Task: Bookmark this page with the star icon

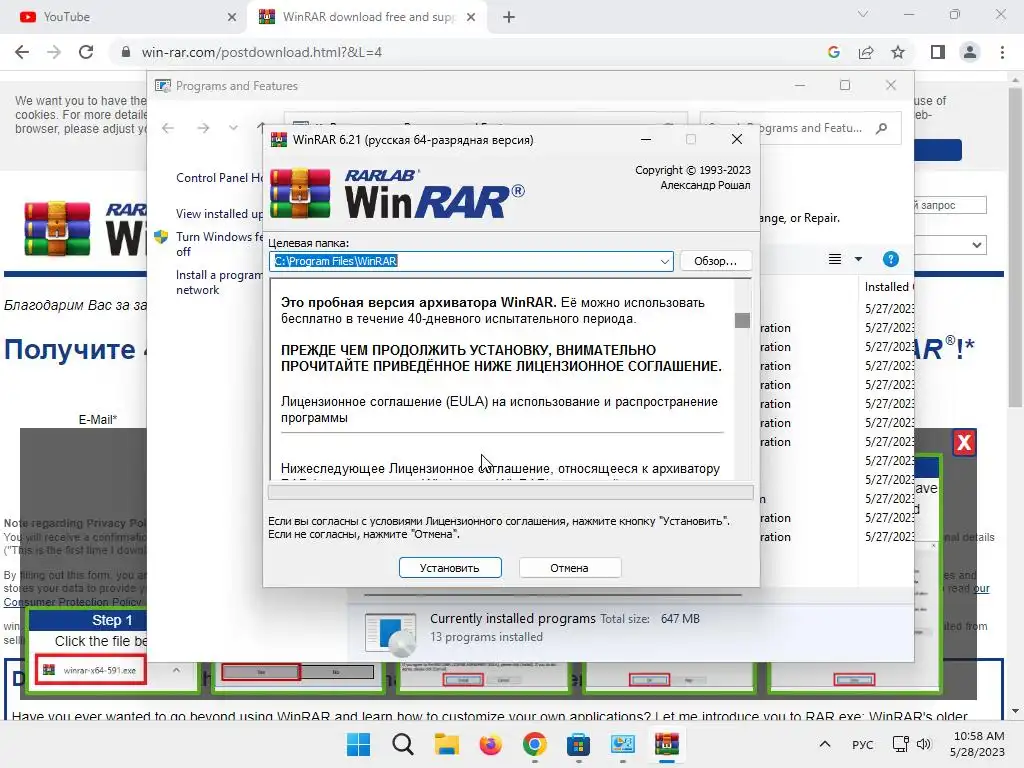Action: pyautogui.click(x=898, y=52)
